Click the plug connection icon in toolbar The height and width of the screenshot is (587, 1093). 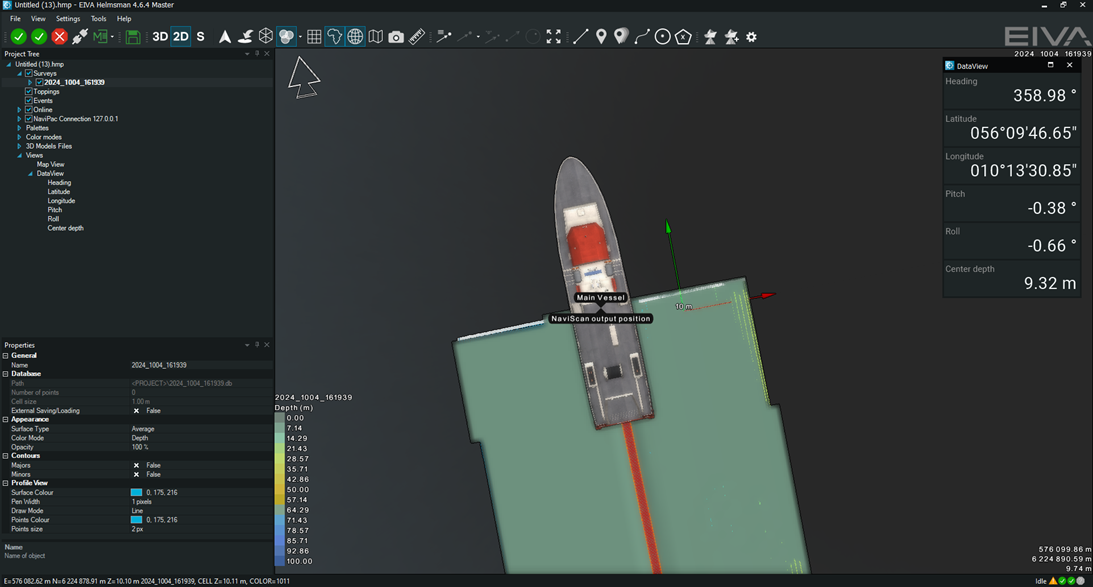[79, 36]
